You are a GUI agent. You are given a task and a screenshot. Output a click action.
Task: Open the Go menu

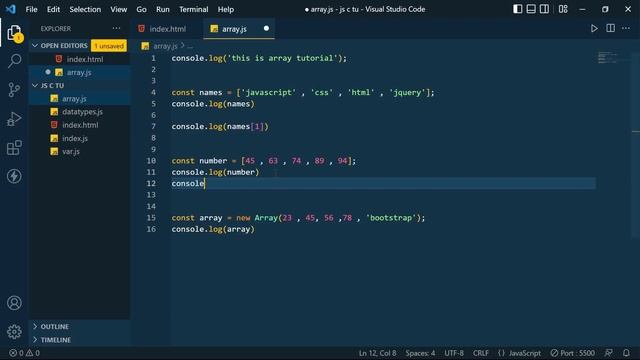[x=141, y=9]
